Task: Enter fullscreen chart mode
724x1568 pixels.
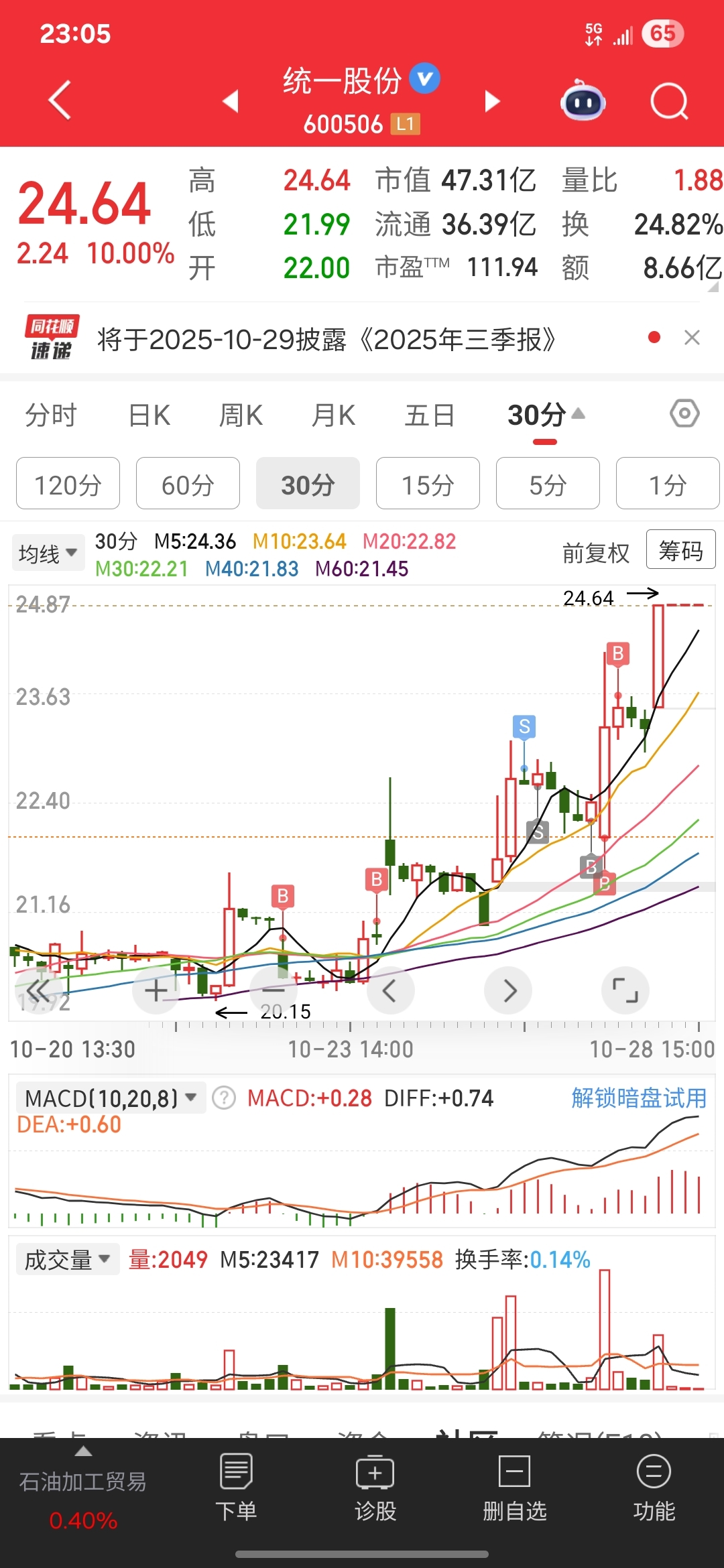Action: coord(625,990)
